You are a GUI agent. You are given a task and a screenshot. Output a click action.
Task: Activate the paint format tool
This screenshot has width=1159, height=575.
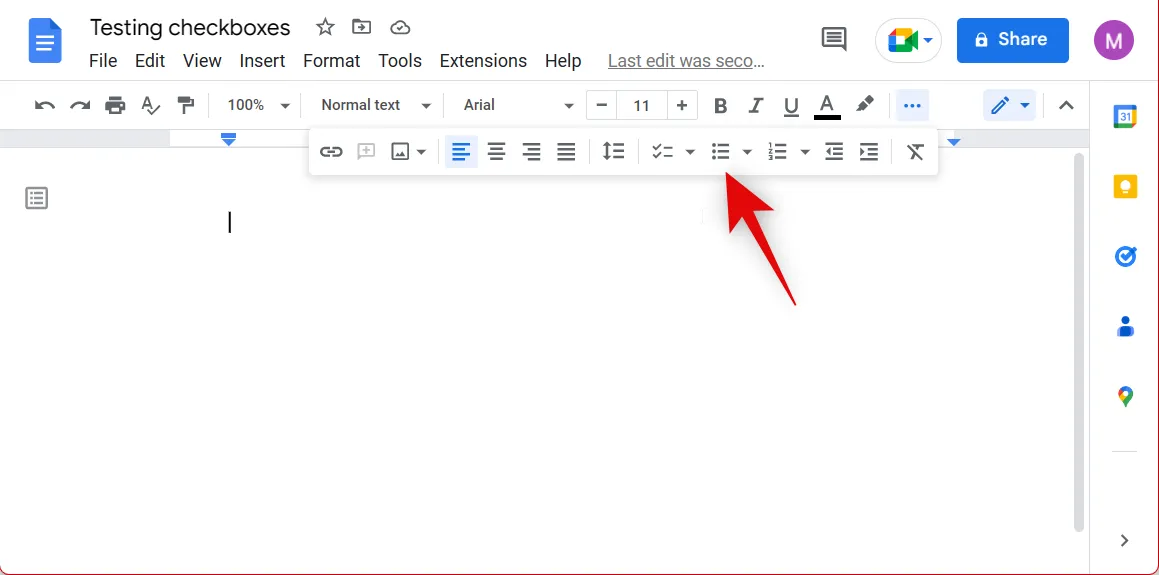[x=186, y=106]
